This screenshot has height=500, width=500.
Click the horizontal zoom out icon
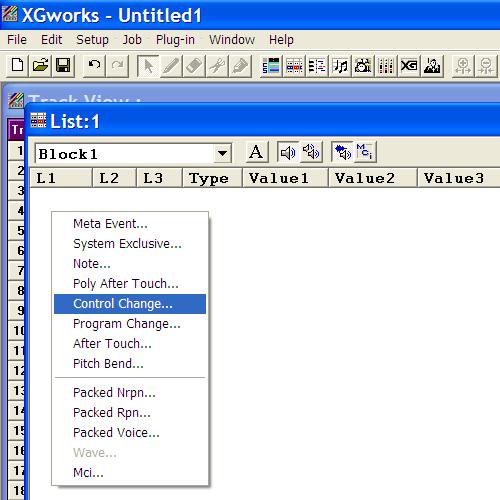tap(486, 65)
